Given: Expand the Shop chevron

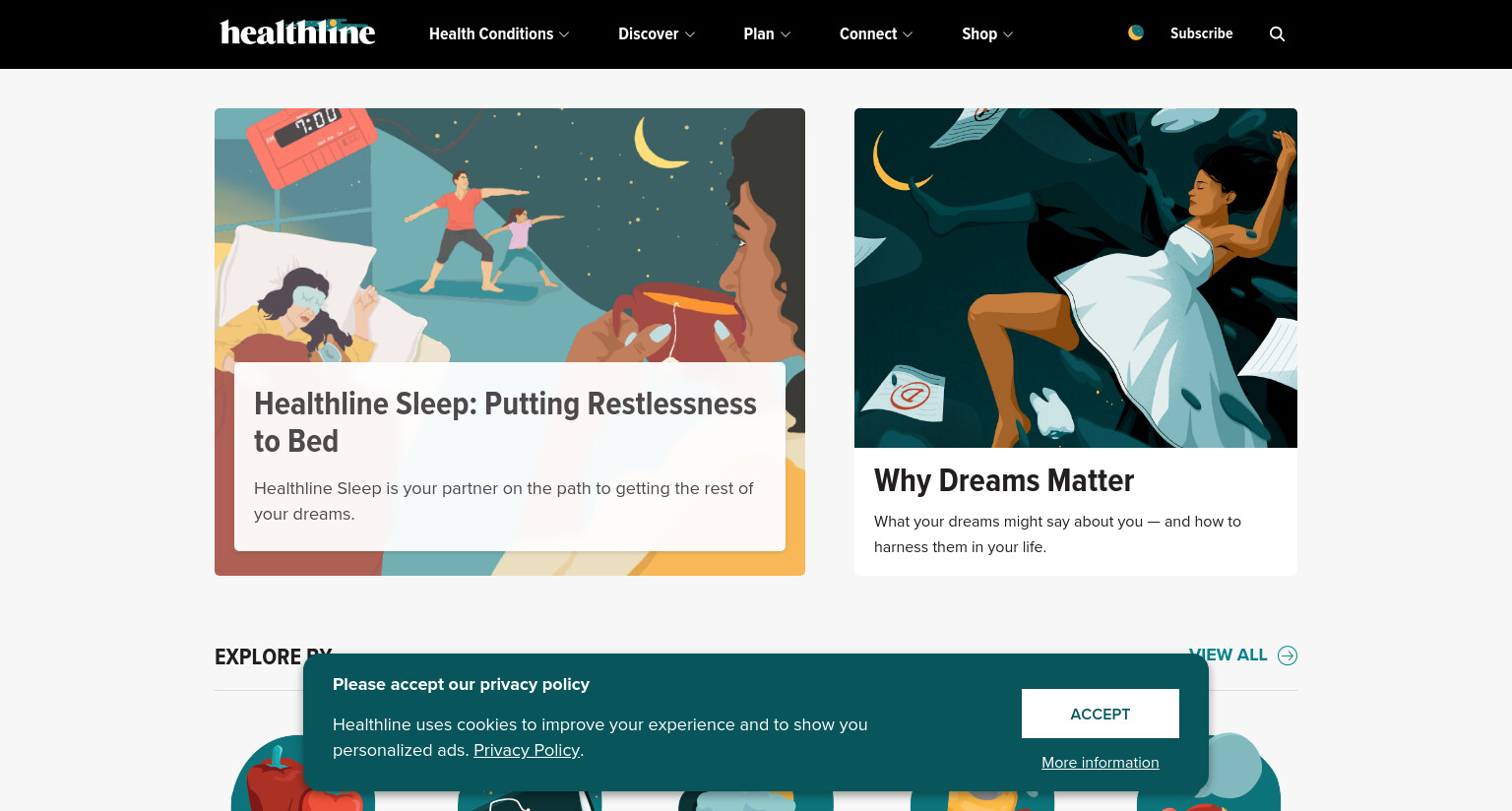Looking at the screenshot, I should (x=1008, y=34).
